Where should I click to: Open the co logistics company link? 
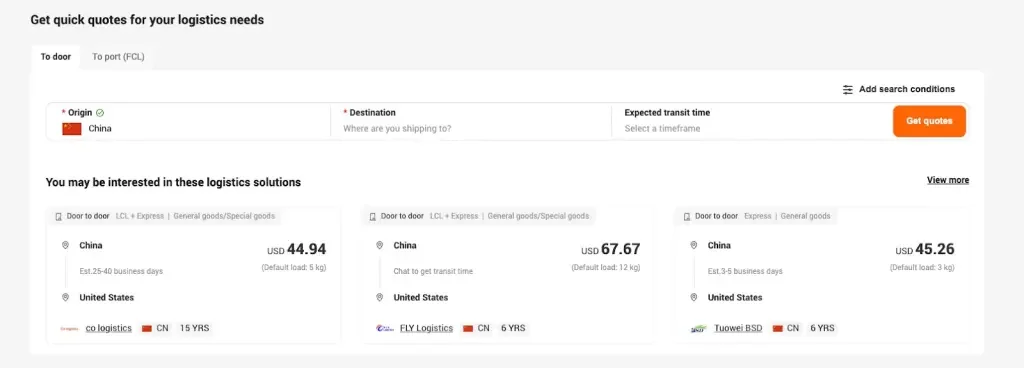pos(108,328)
